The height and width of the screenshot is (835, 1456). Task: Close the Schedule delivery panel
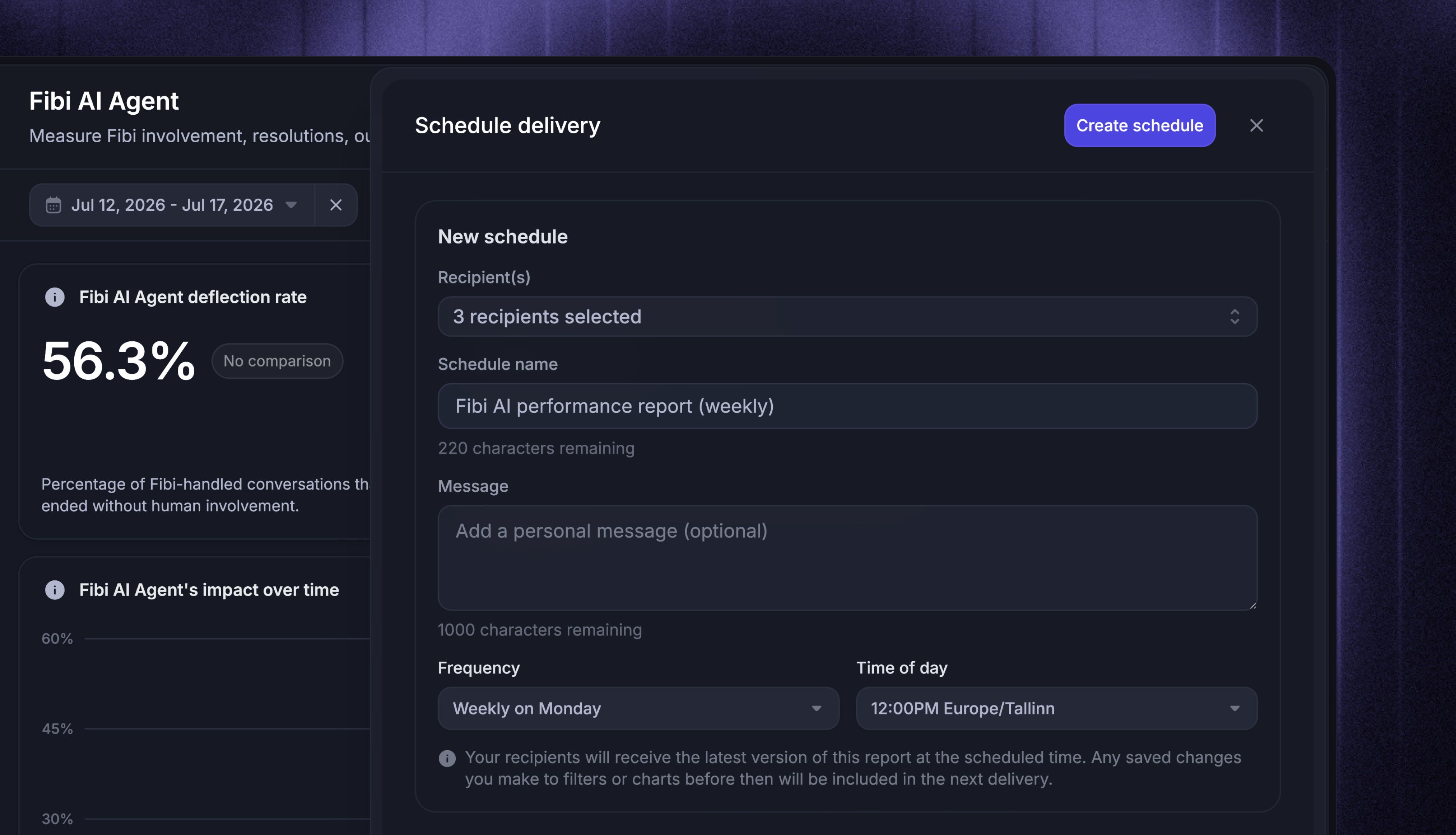point(1256,126)
